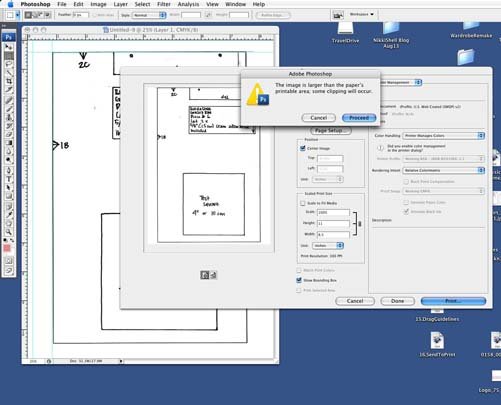Select the Lasso tool
This screenshot has height=405, width=501.
[x=9, y=64]
